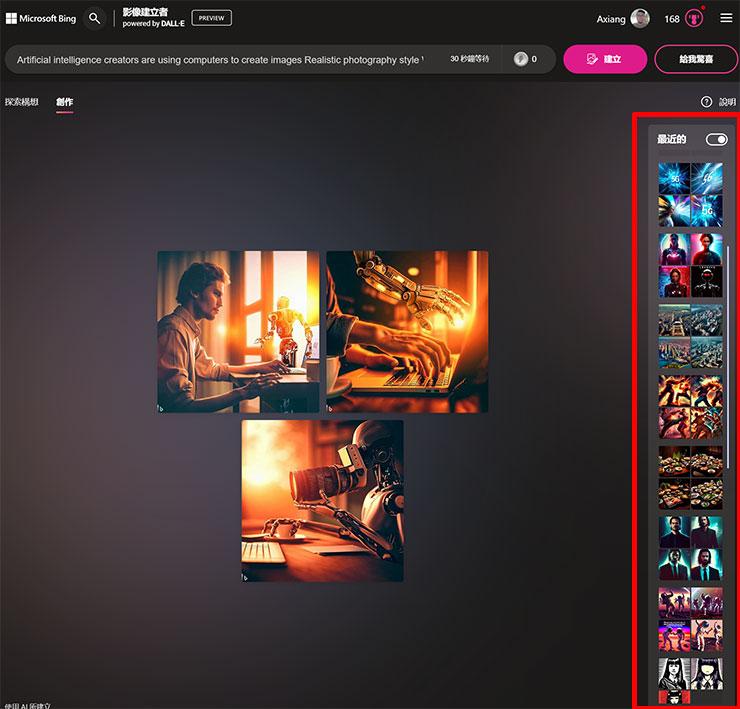The image size is (740, 709).
Task: Open the sushi platters history set
Action: click(690, 478)
